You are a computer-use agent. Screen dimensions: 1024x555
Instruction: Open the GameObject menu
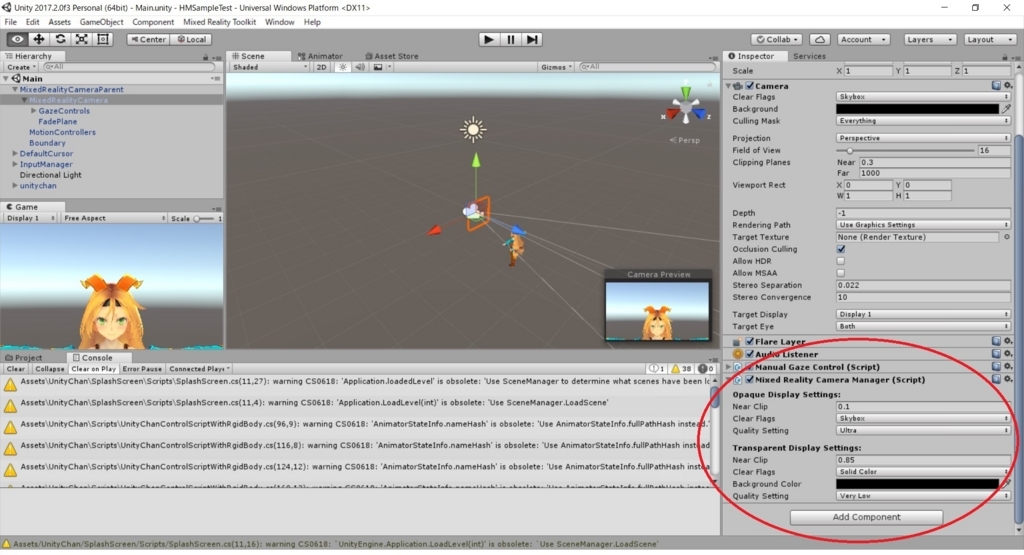point(101,22)
